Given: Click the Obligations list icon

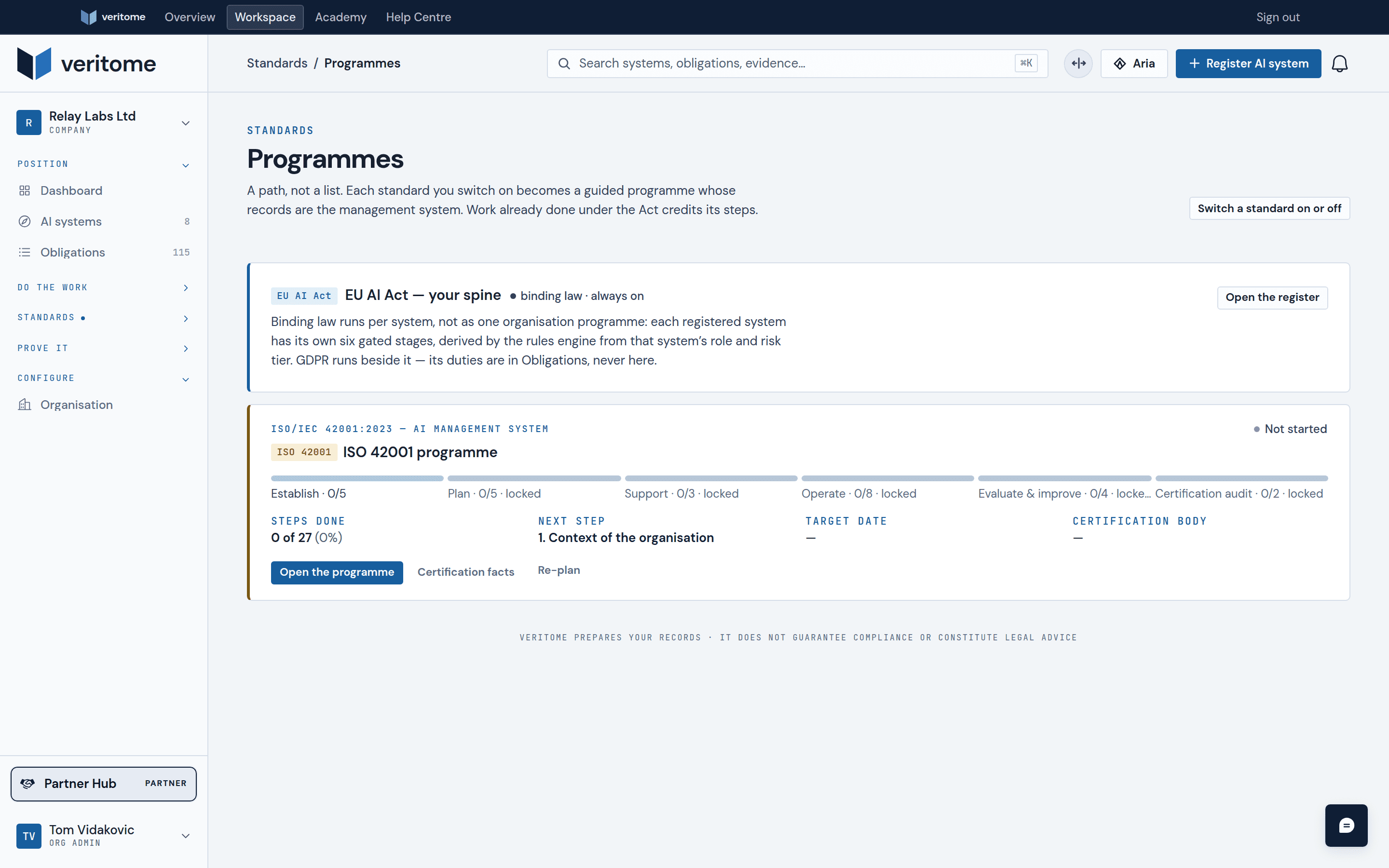Looking at the screenshot, I should point(24,252).
